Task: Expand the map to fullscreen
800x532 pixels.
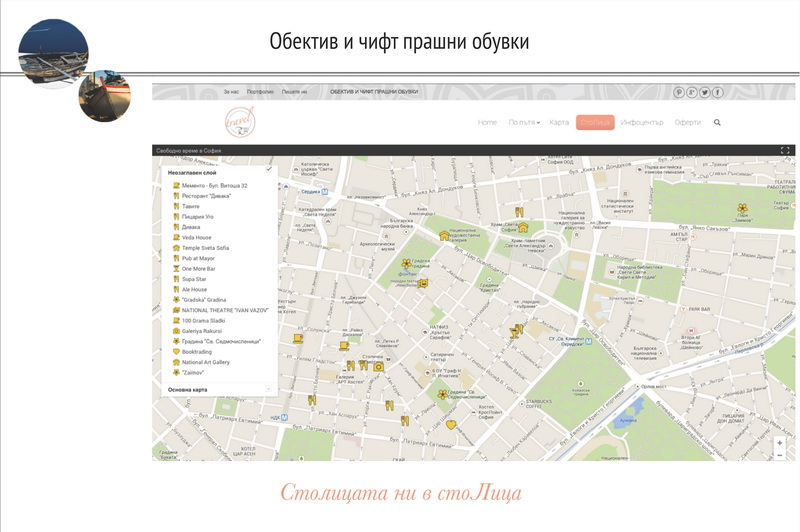Action: point(785,150)
